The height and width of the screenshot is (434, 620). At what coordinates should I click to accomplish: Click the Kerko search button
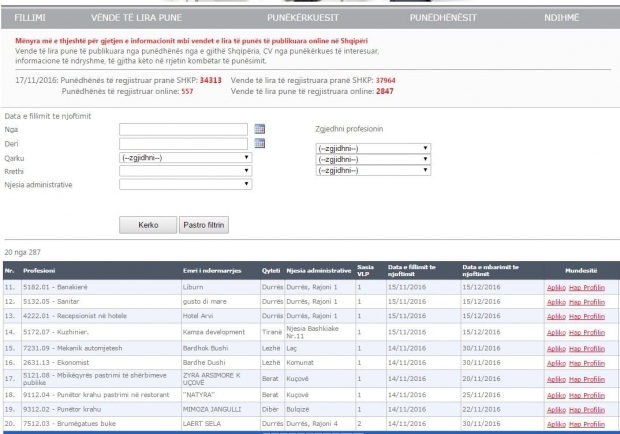(147, 225)
